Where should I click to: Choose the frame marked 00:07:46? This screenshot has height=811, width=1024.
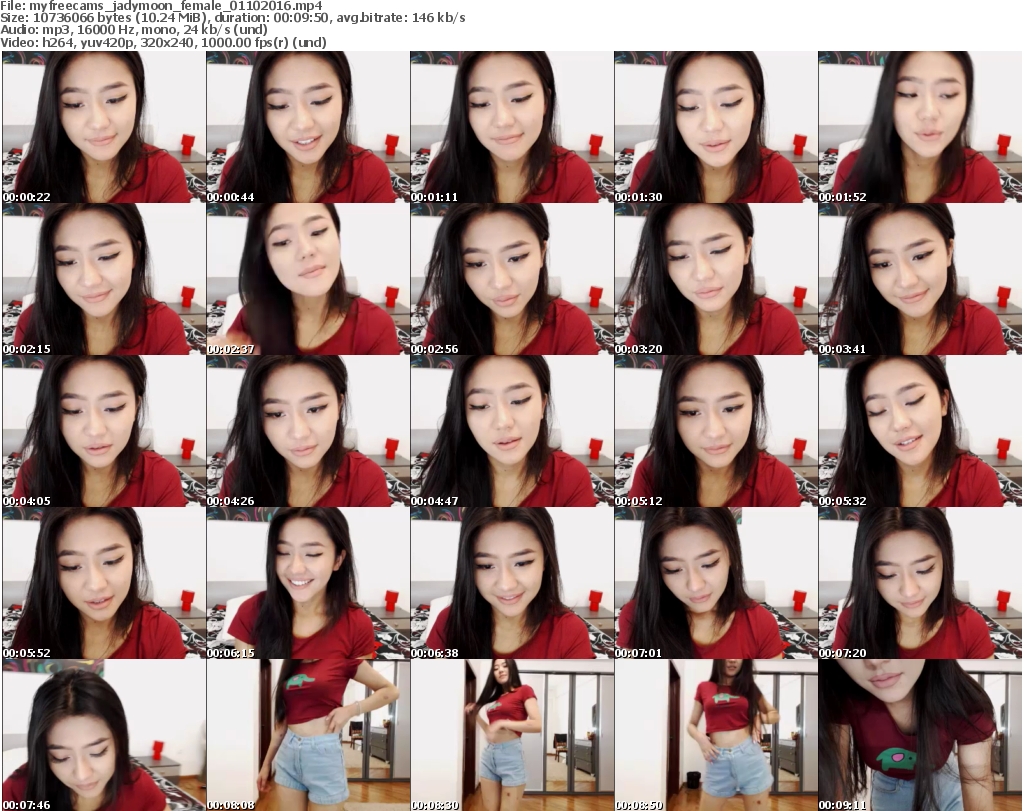click(x=104, y=735)
